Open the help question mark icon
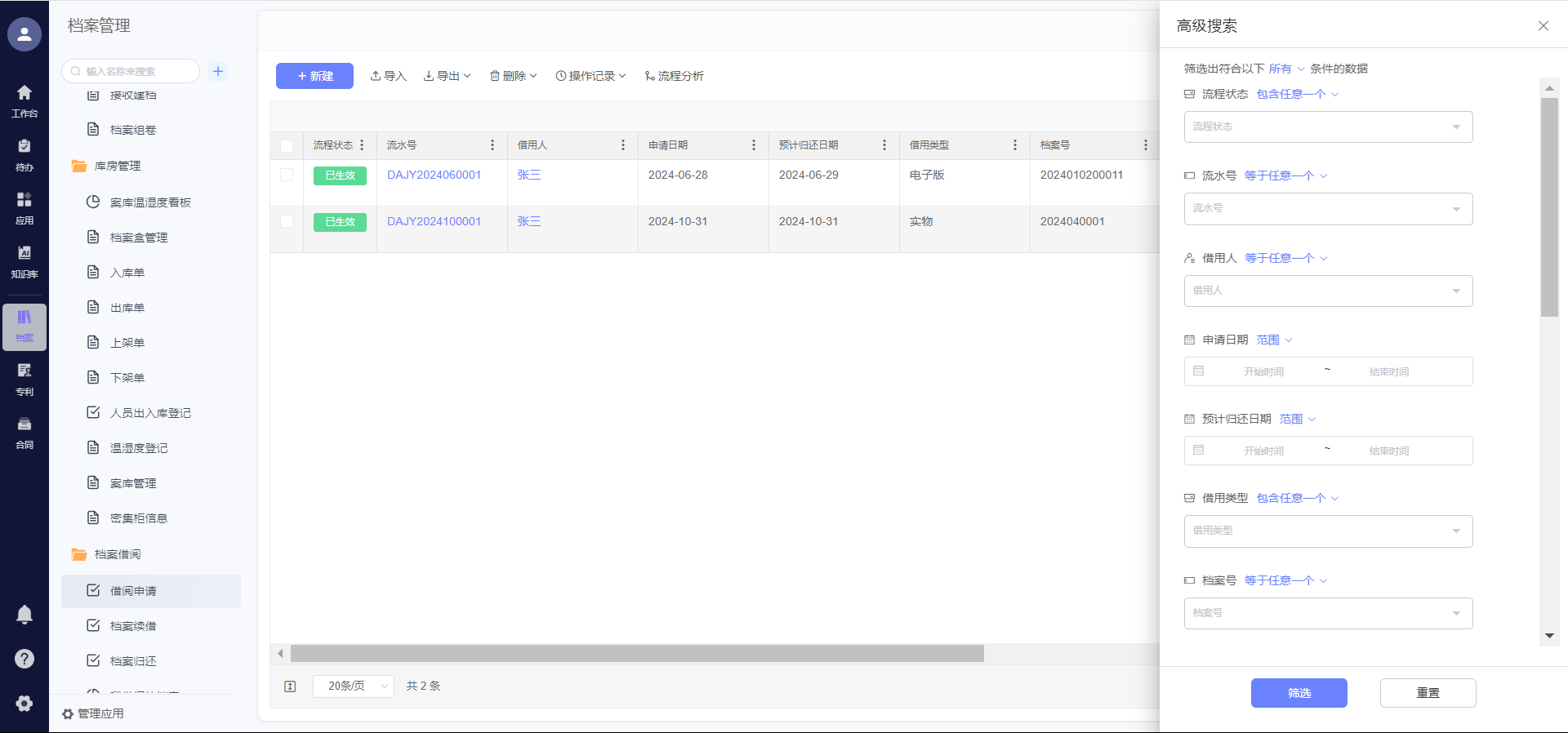The image size is (1568, 733). click(24, 659)
